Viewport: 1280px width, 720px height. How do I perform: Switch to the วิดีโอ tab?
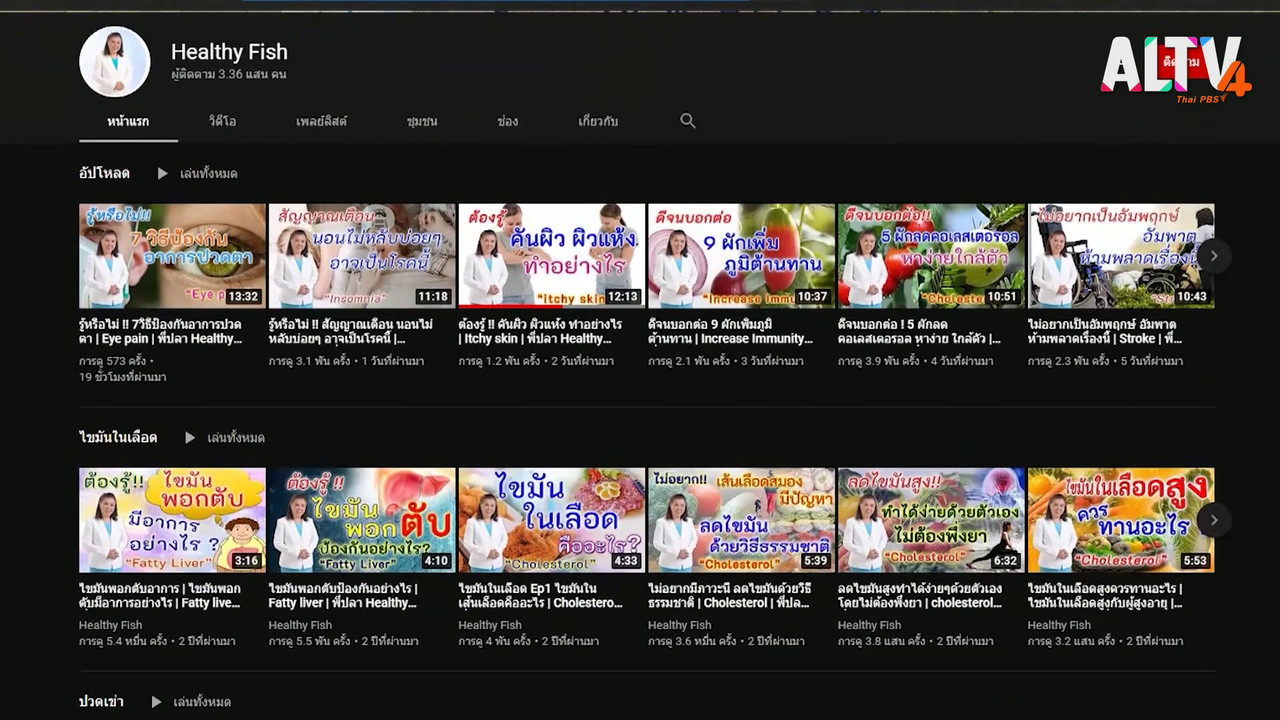pos(222,121)
